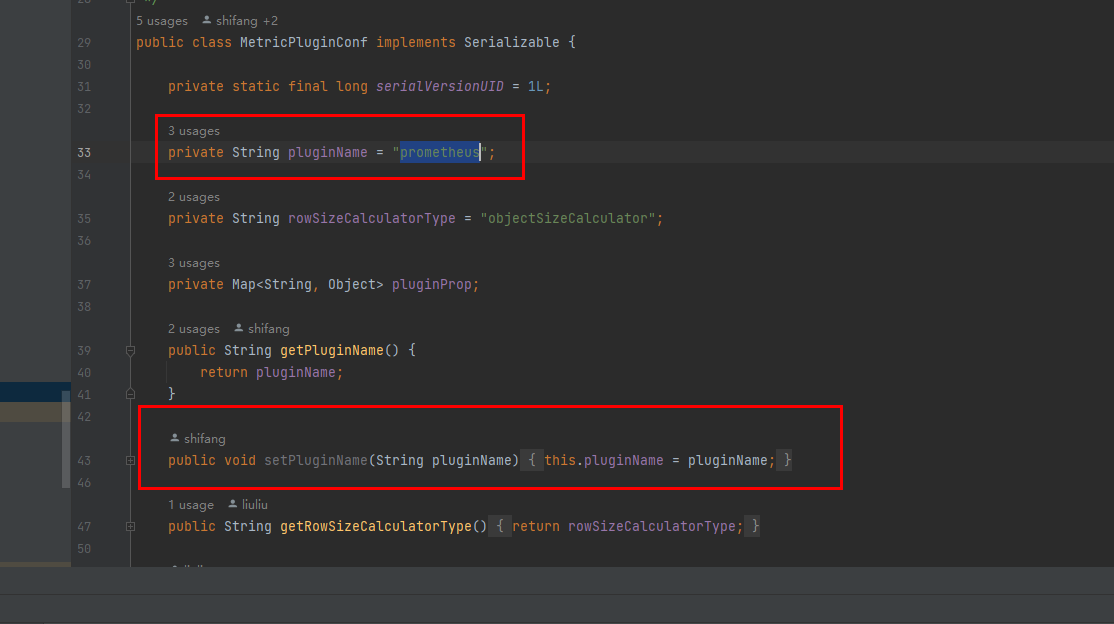1114x624 pixels.
Task: Click the collapsed opening brace of setPluginName
Action: (x=531, y=461)
